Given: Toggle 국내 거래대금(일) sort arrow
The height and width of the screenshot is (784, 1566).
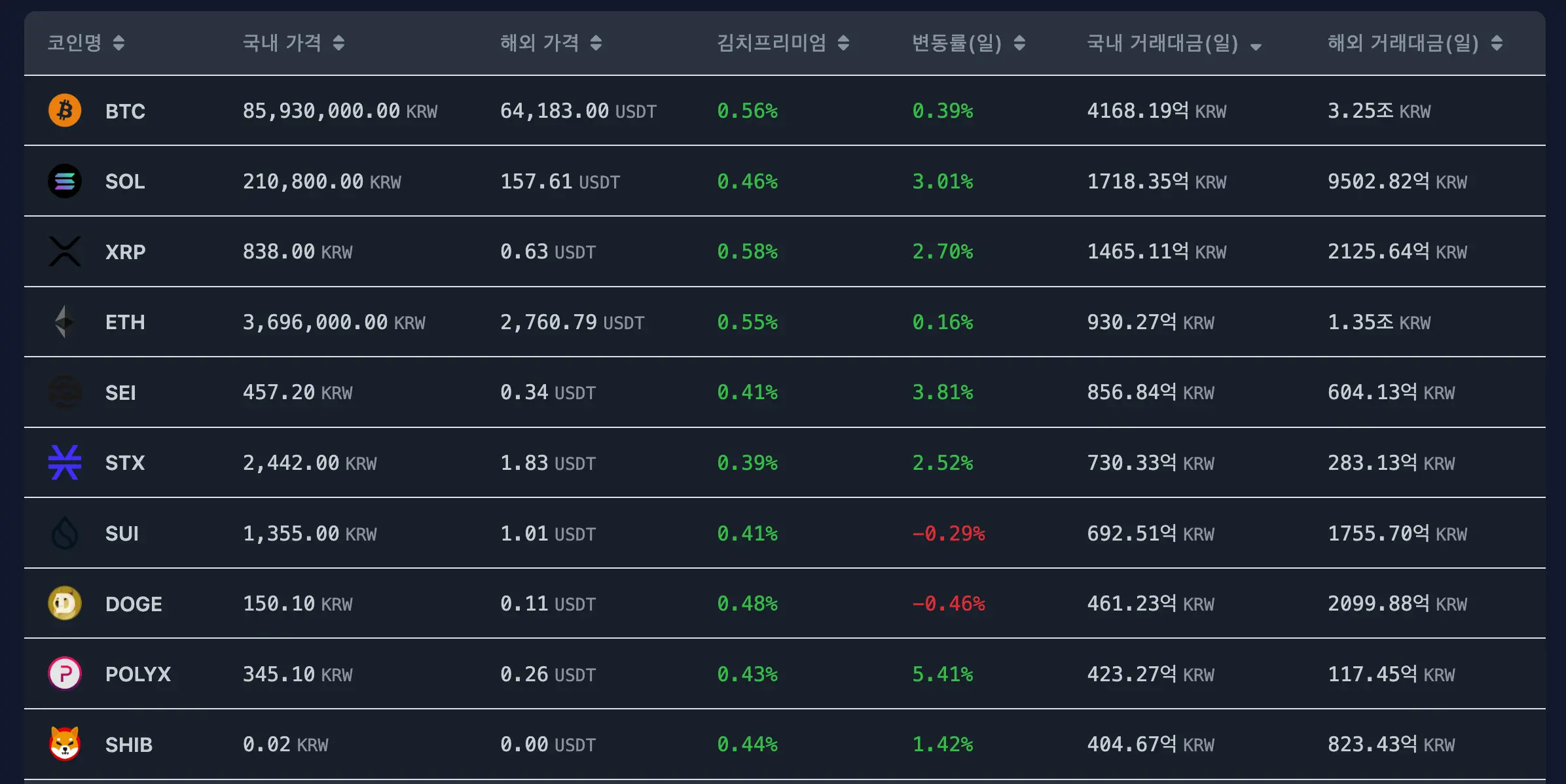Looking at the screenshot, I should pyautogui.click(x=1256, y=46).
